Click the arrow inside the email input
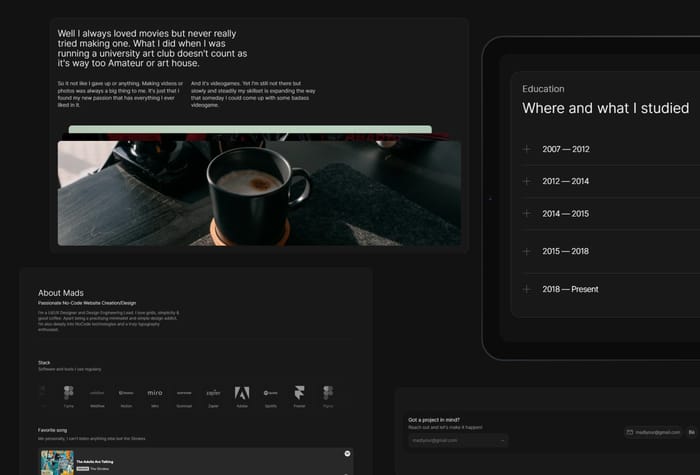Image resolution: width=700 pixels, height=475 pixels. (x=503, y=441)
